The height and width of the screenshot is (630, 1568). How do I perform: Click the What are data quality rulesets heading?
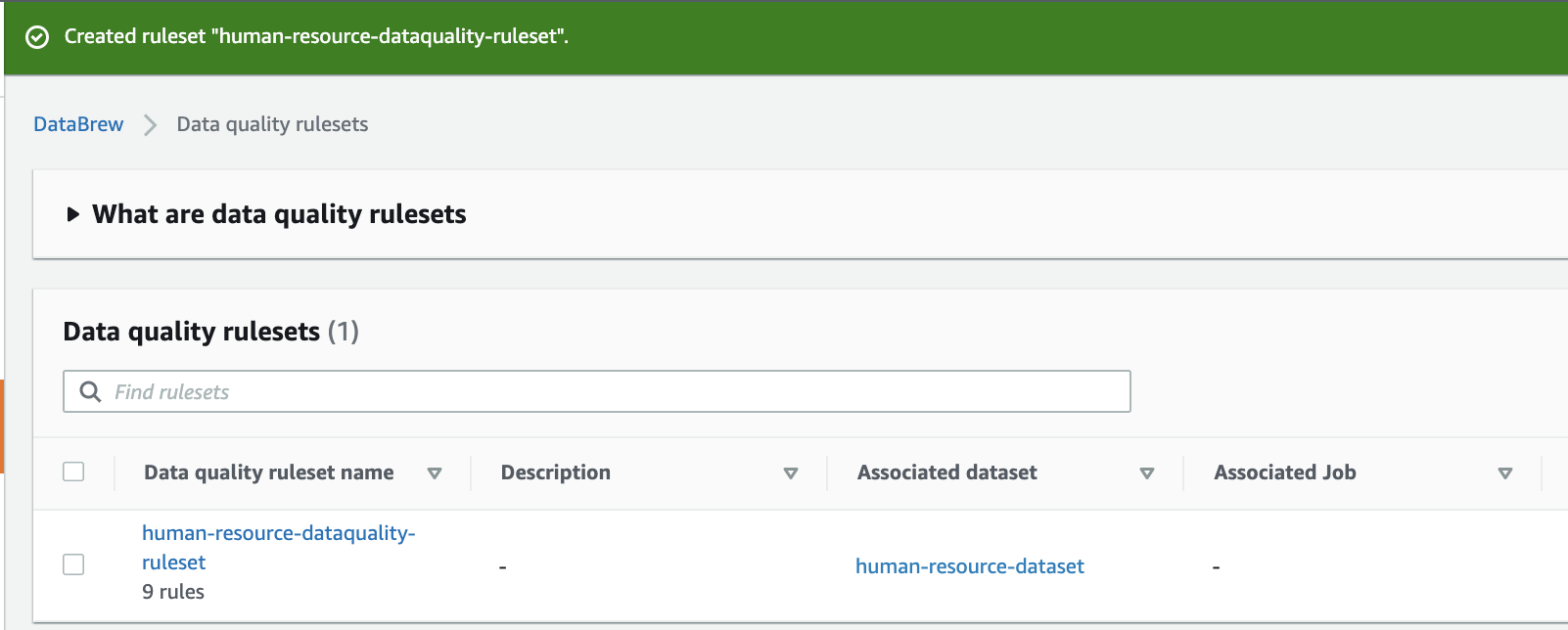pos(279,214)
